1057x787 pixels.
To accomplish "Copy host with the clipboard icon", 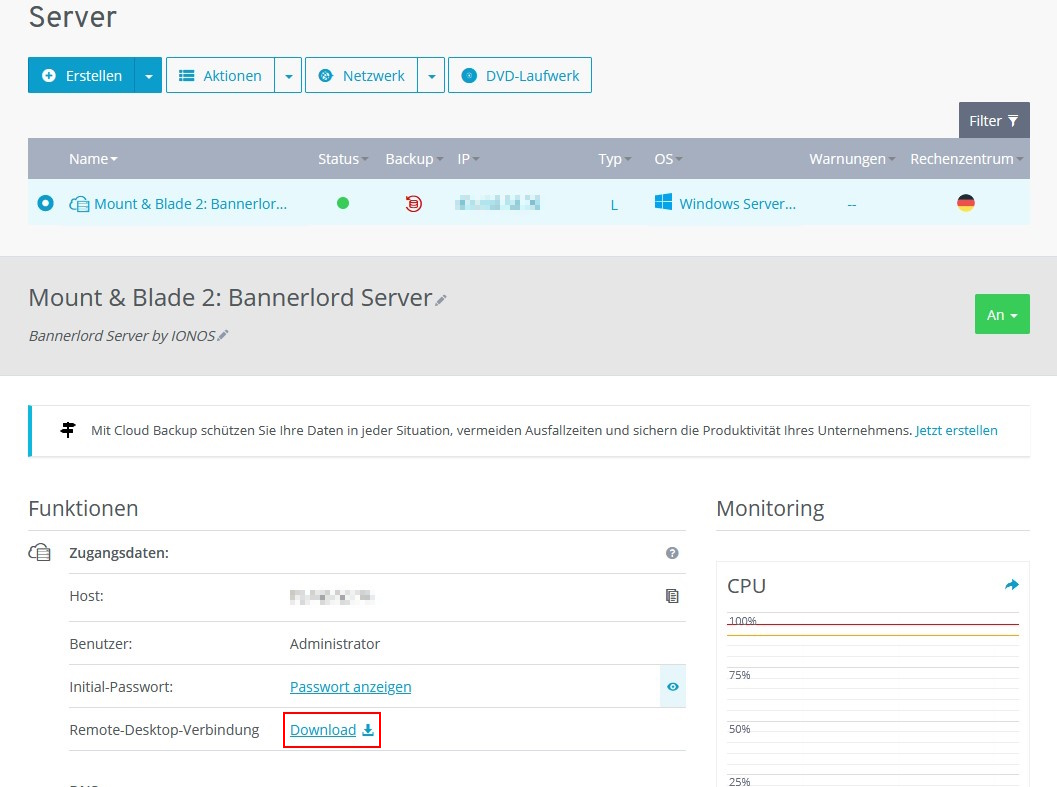I will (672, 596).
